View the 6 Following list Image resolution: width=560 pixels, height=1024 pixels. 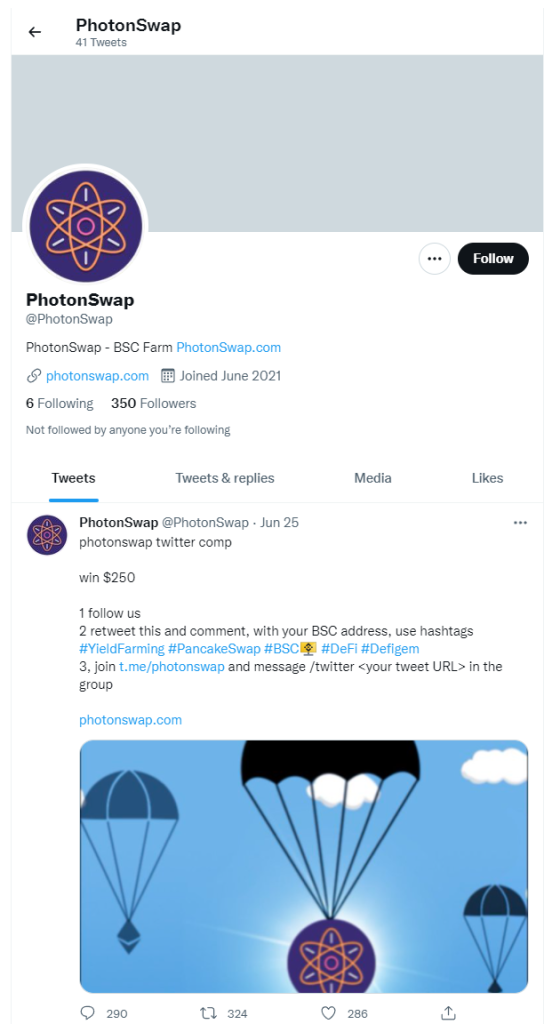[x=59, y=404]
